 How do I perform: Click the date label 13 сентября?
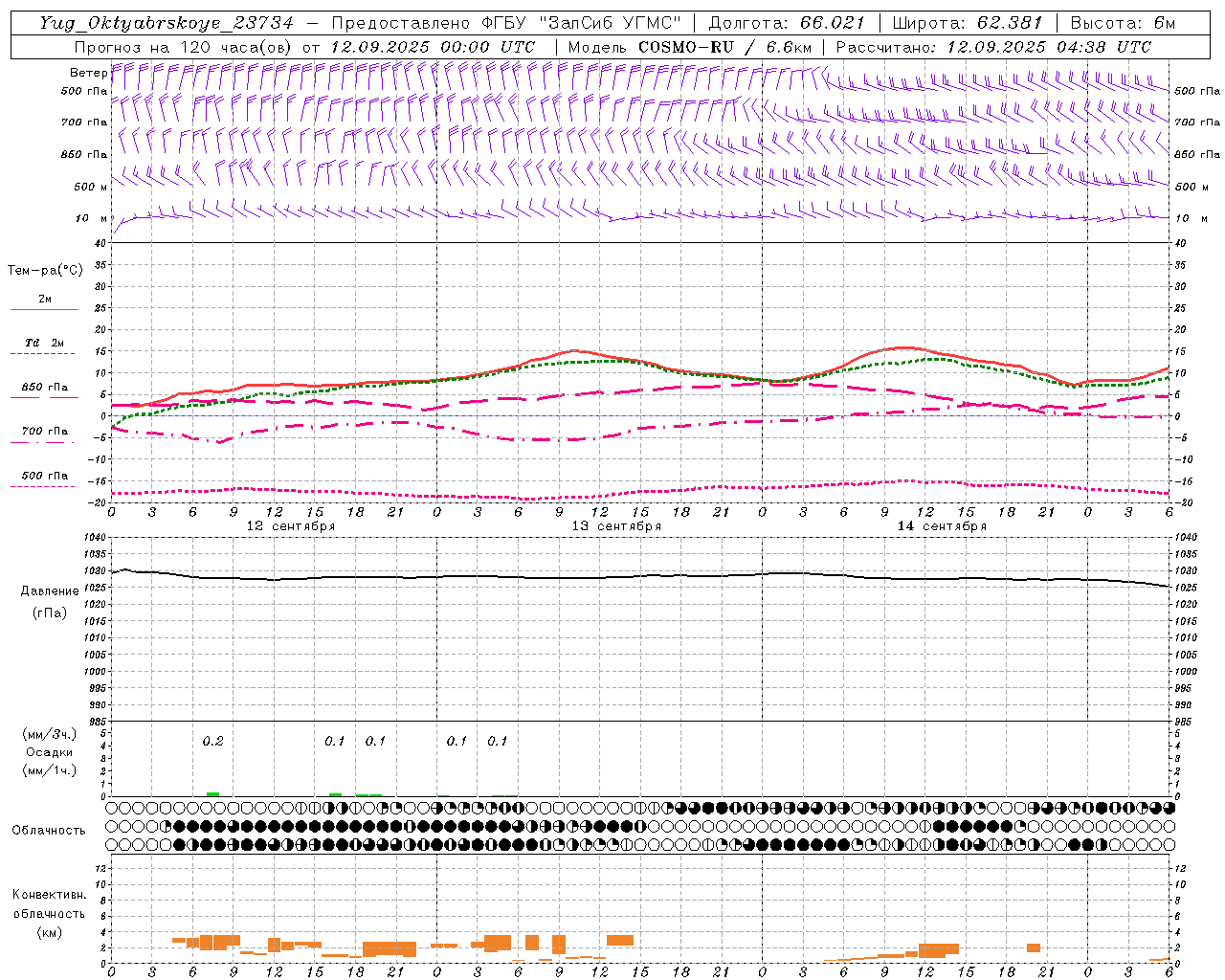[616, 526]
